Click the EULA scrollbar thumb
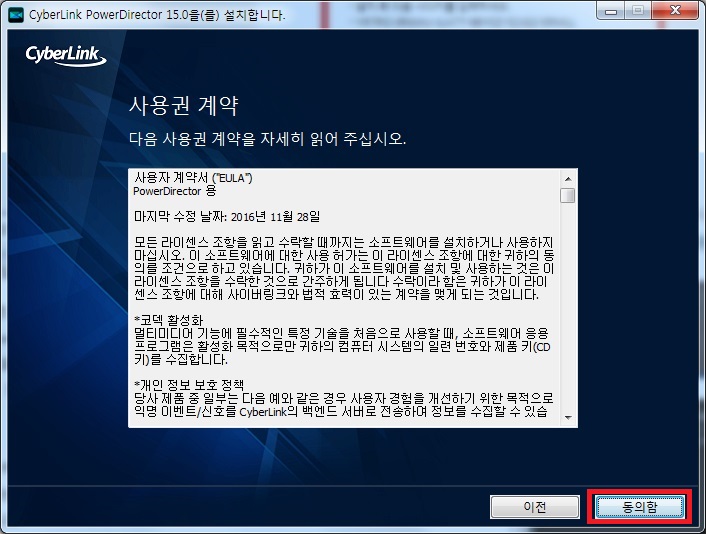 (568, 195)
